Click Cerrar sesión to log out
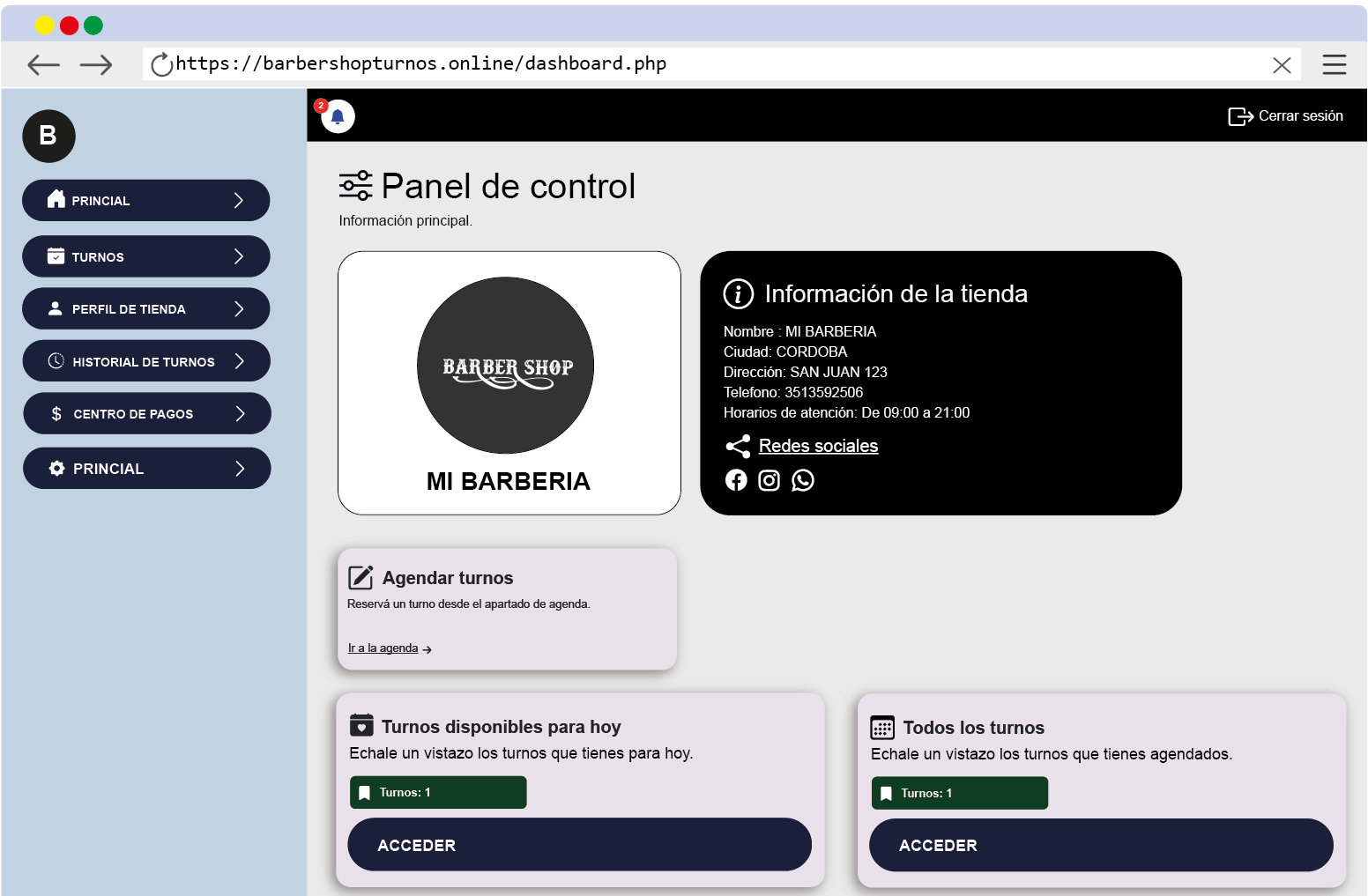Viewport: 1368px width, 896px height. 1286,116
